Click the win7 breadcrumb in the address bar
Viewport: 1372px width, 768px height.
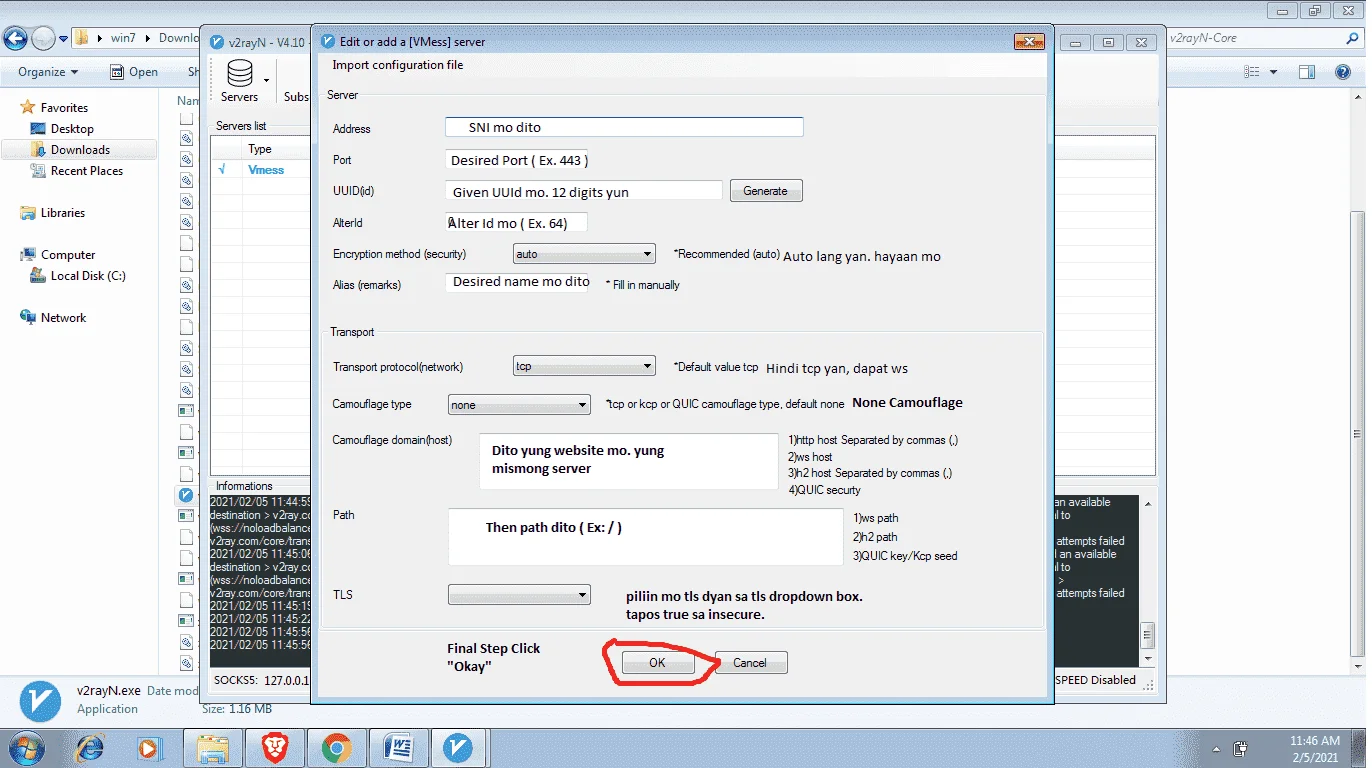coord(123,38)
